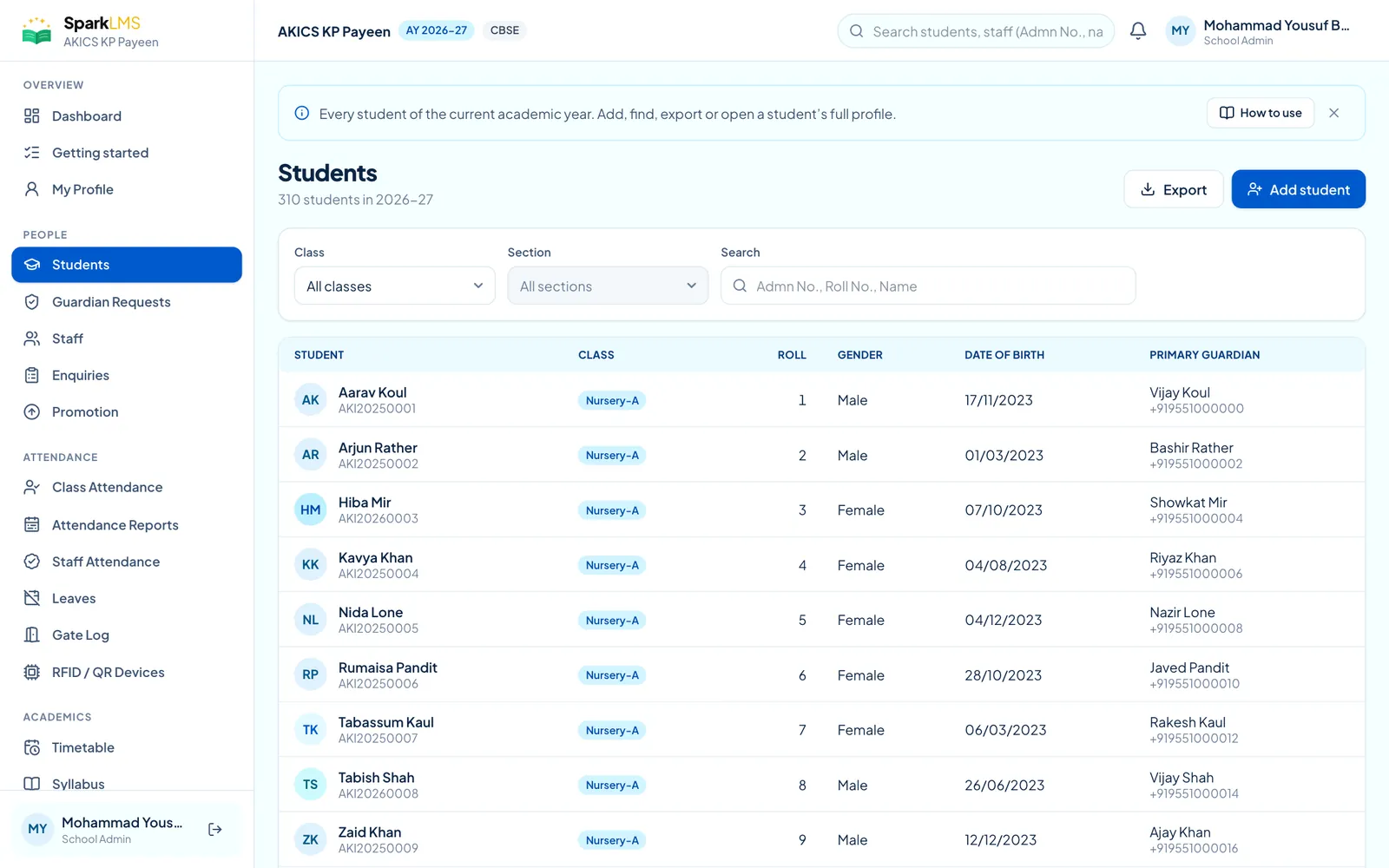1389x868 pixels.
Task: Click the notifications bell icon
Action: tap(1138, 31)
